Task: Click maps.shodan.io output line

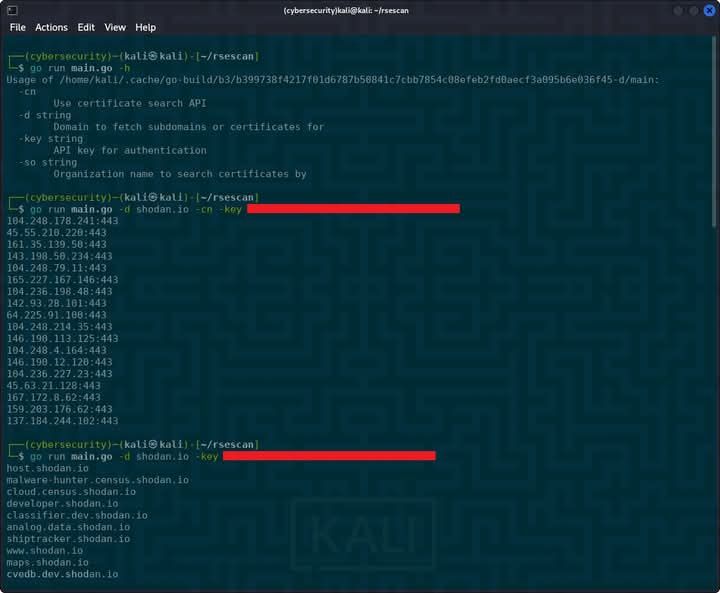Action: tap(48, 562)
